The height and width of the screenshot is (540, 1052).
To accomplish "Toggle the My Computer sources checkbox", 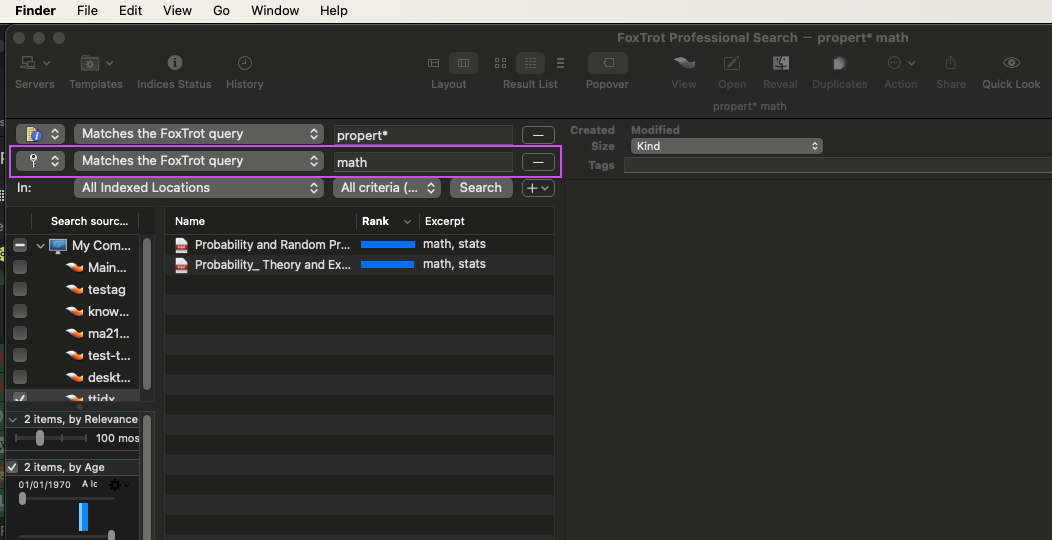I will click(20, 246).
